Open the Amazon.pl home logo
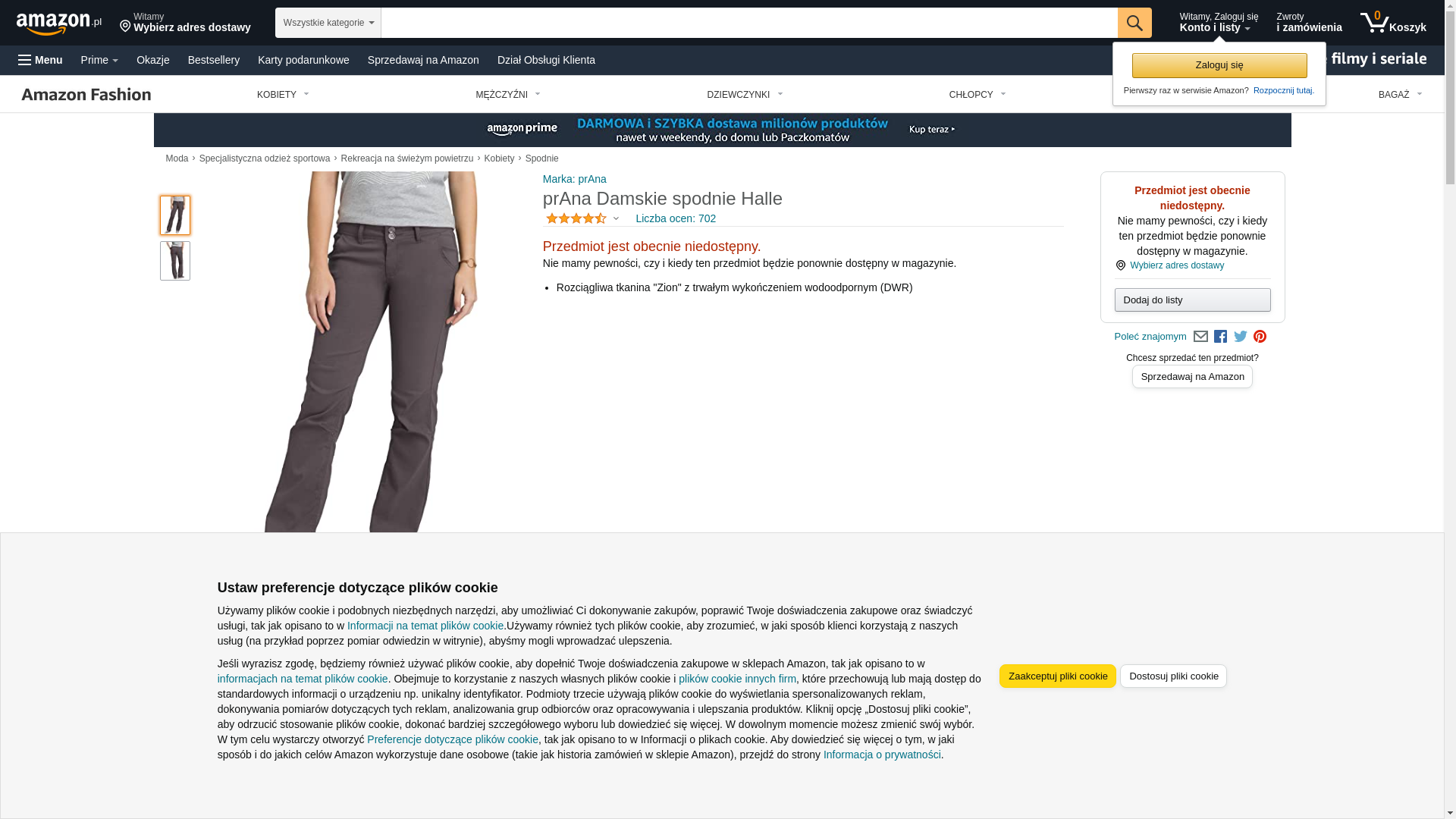 pyautogui.click(x=59, y=24)
